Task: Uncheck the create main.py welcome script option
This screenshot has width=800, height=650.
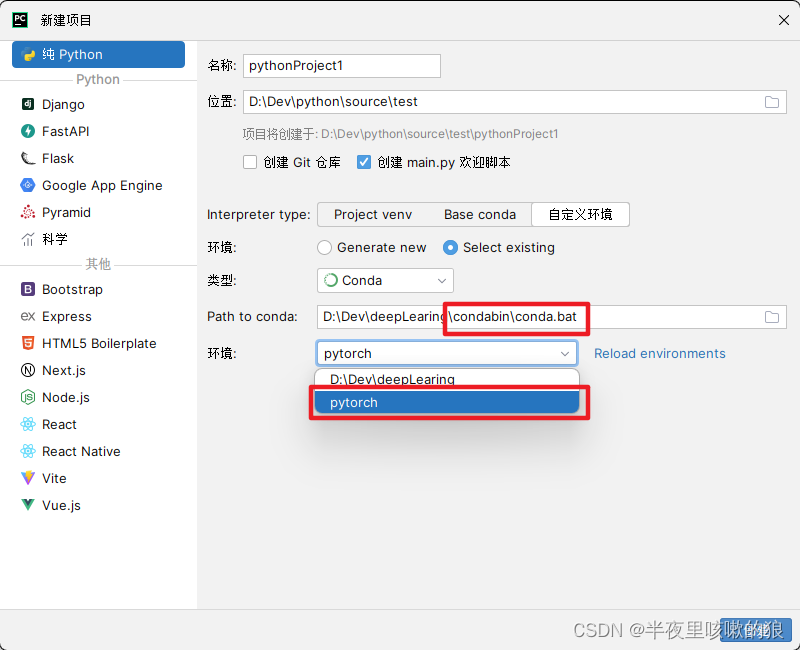Action: point(364,162)
